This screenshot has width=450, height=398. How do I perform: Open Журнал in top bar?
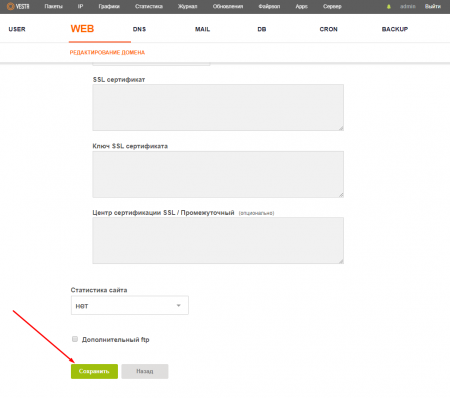coord(187,6)
